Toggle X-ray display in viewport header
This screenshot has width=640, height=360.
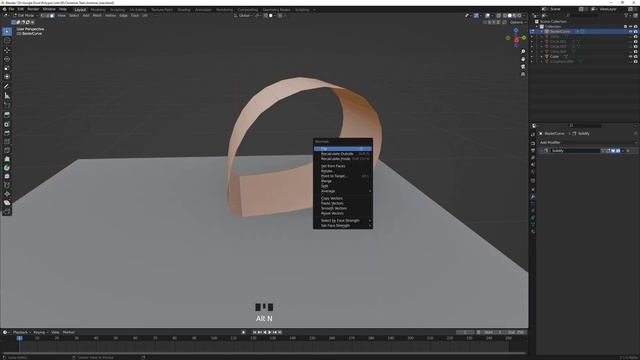pos(498,16)
